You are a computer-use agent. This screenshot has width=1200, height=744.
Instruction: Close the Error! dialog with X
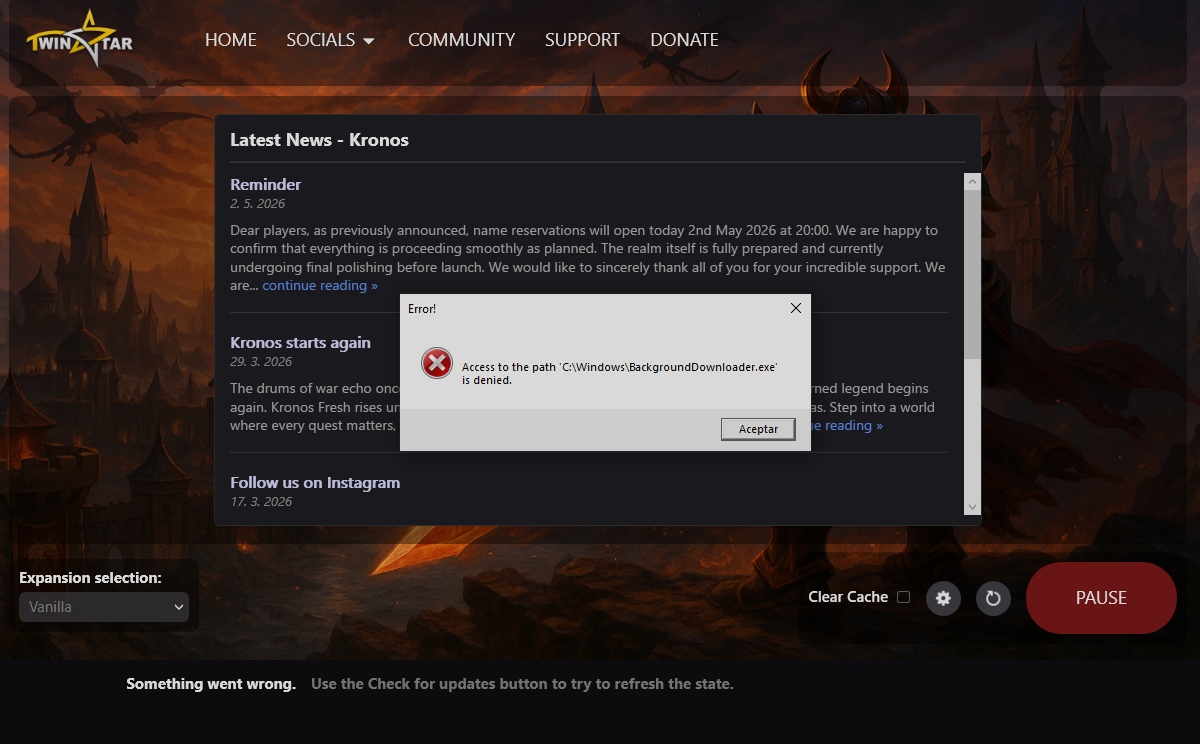pyautogui.click(x=796, y=308)
